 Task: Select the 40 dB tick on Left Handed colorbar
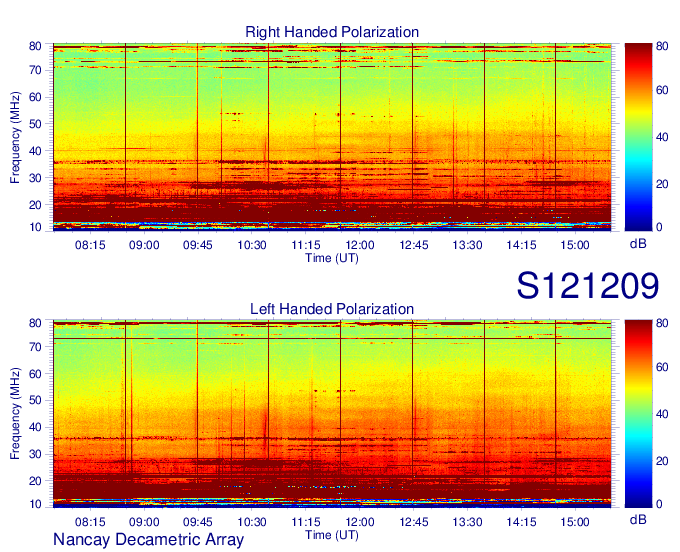pyautogui.click(x=662, y=414)
